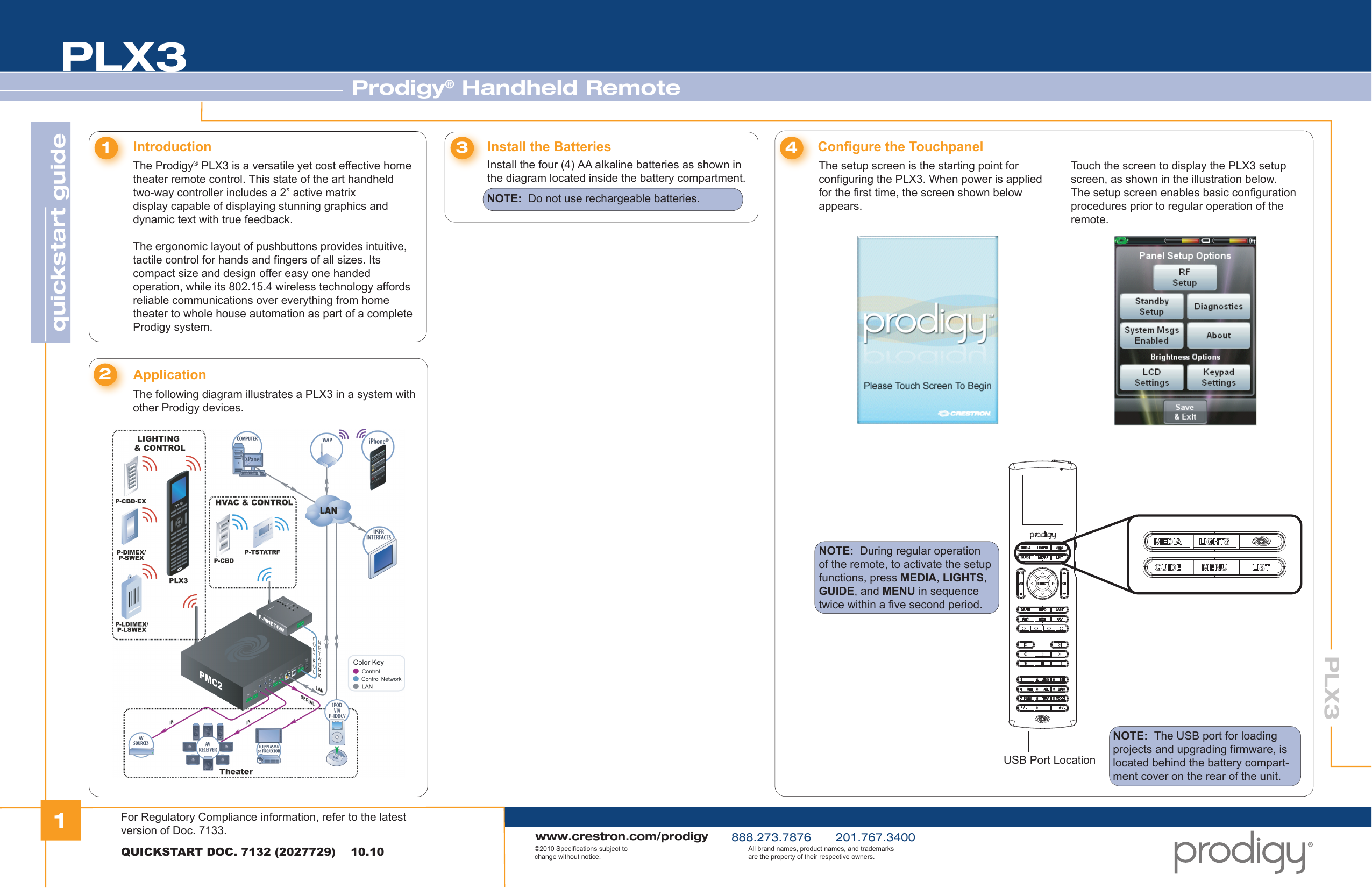Click the LAN cloud icon
Image resolution: width=1372 pixels, height=888 pixels.
pyautogui.click(x=328, y=511)
